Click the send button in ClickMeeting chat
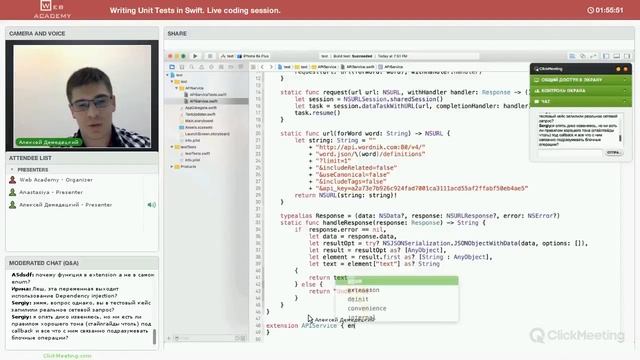640x360 pixels. coord(613,153)
